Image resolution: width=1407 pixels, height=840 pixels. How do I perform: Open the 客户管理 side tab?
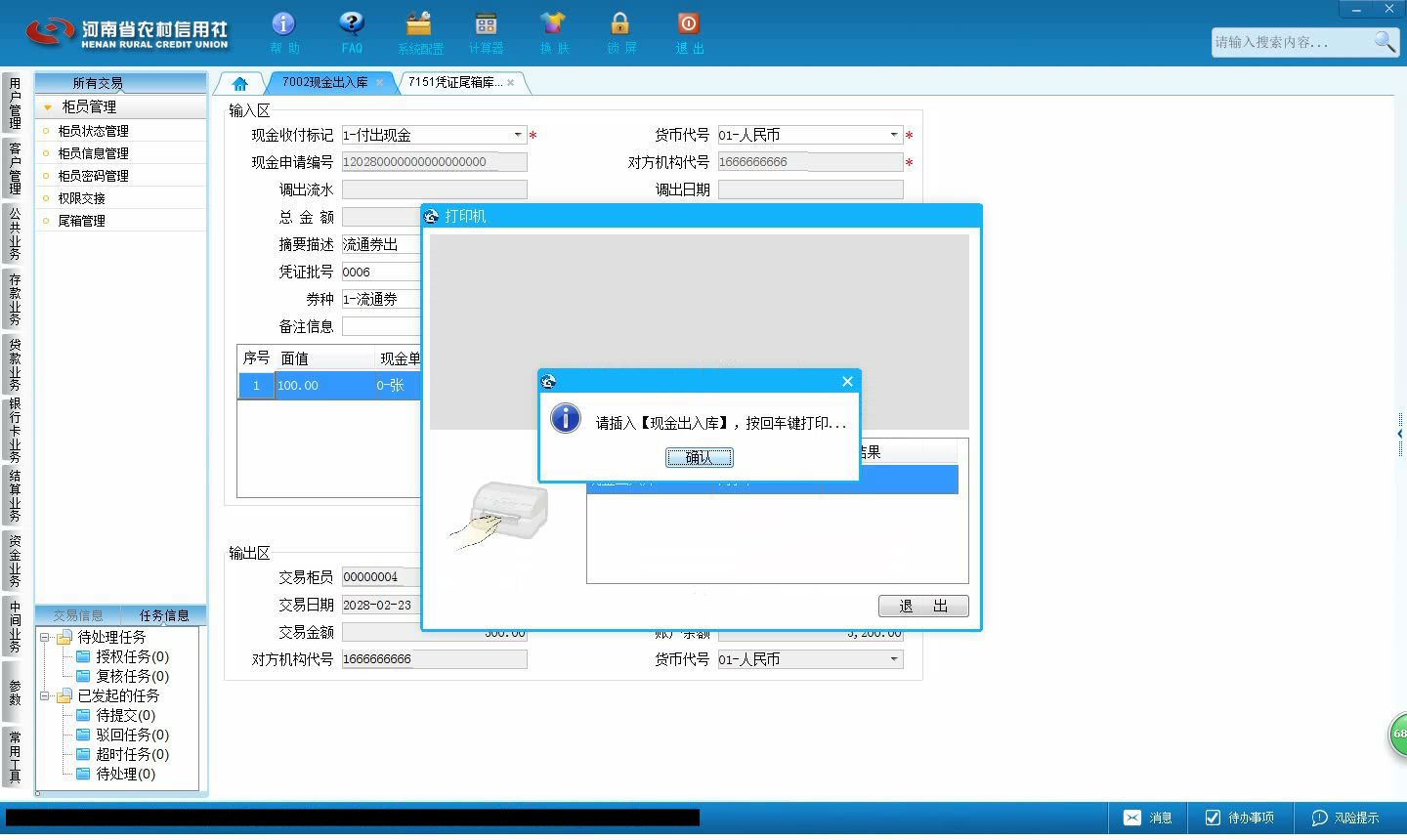pyautogui.click(x=14, y=168)
